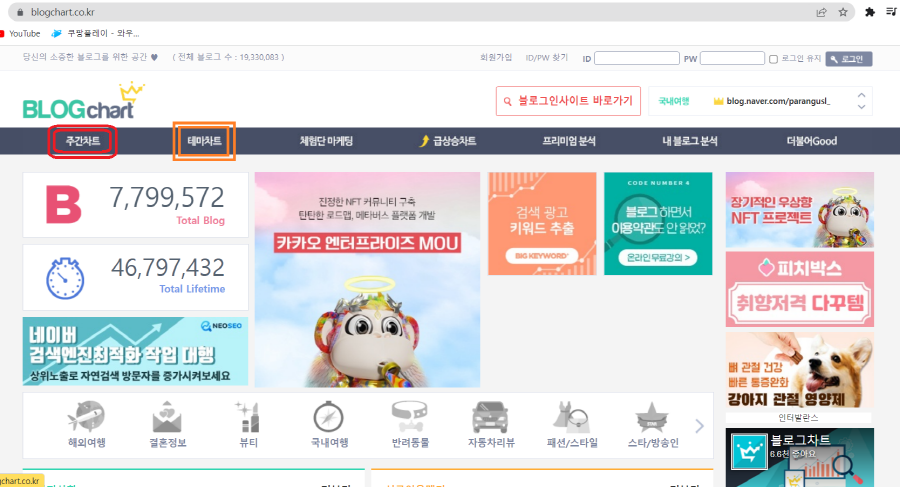Click the stopwatch Total Lifetime icon

pyautogui.click(x=65, y=278)
